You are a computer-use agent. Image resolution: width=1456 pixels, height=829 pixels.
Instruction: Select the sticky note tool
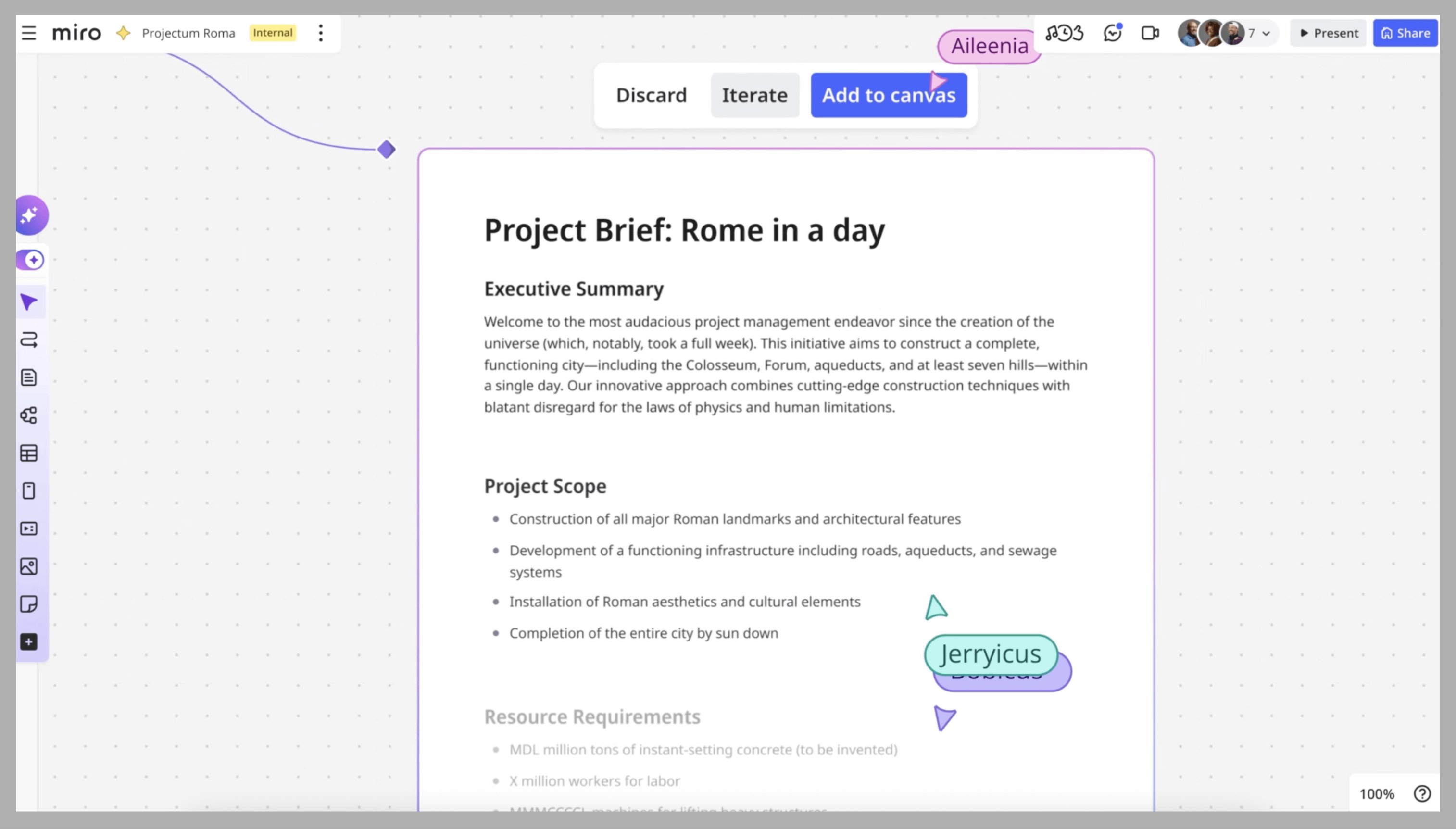point(29,604)
